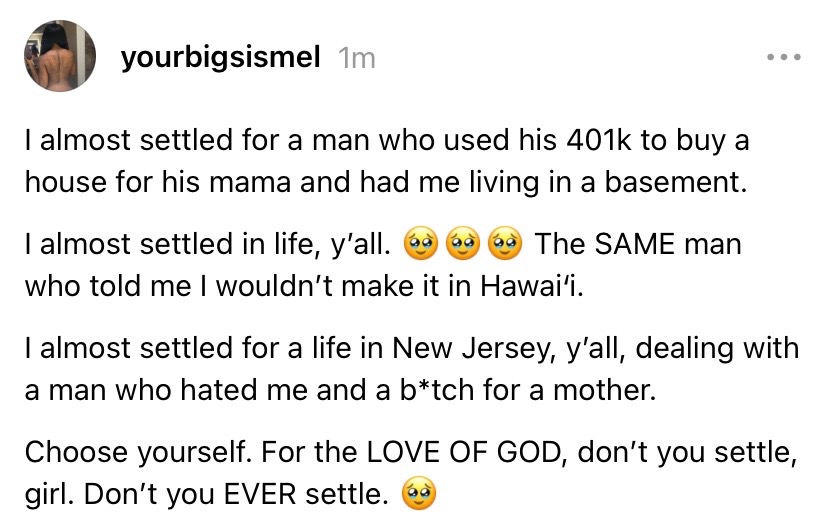828x520 pixels.
Task: Click the word basement ending the first paragraph
Action: click(676, 182)
